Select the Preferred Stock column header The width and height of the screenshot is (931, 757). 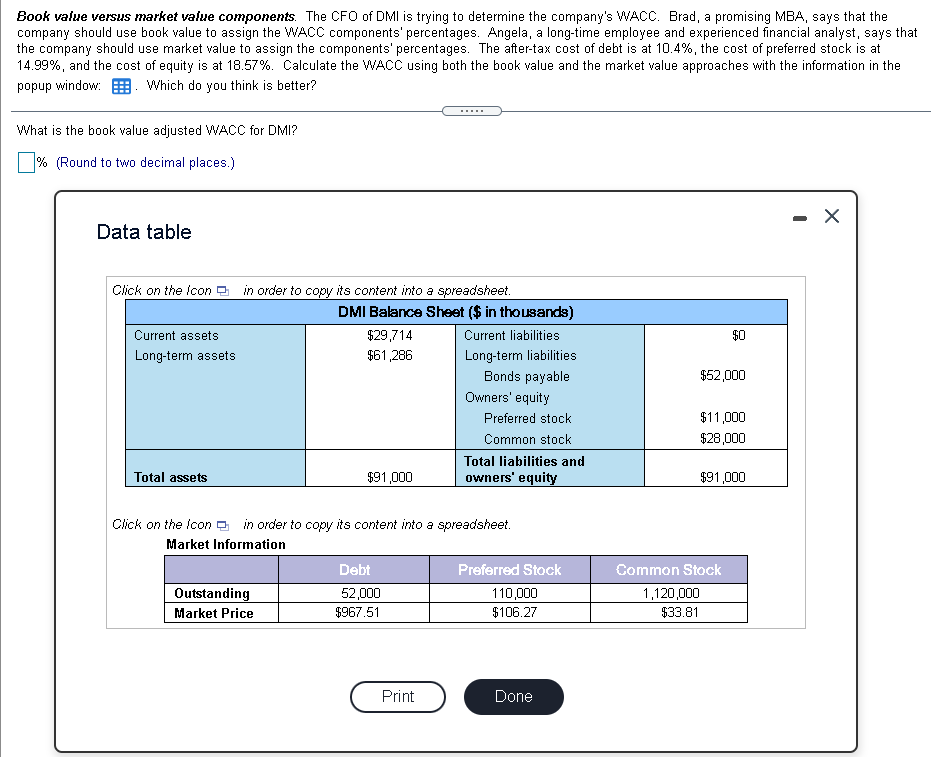510,569
